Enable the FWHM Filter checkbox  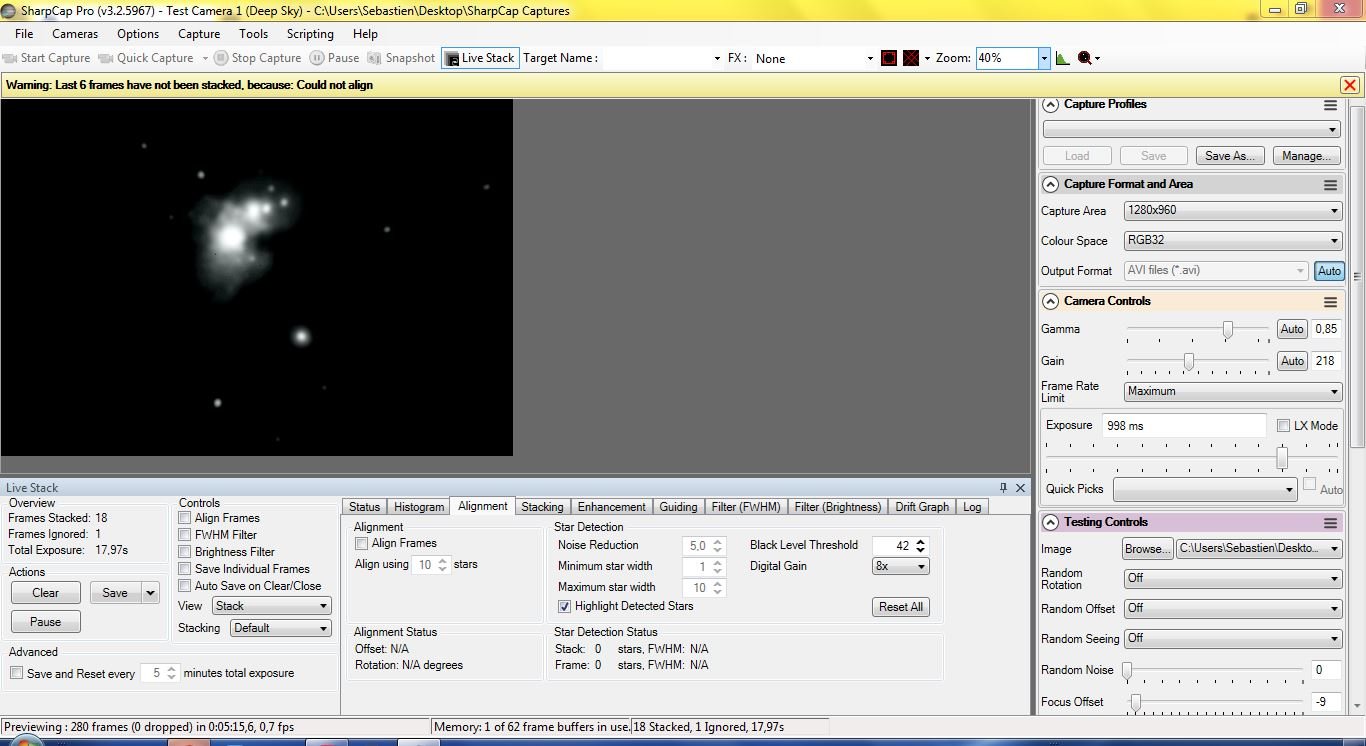click(185, 535)
